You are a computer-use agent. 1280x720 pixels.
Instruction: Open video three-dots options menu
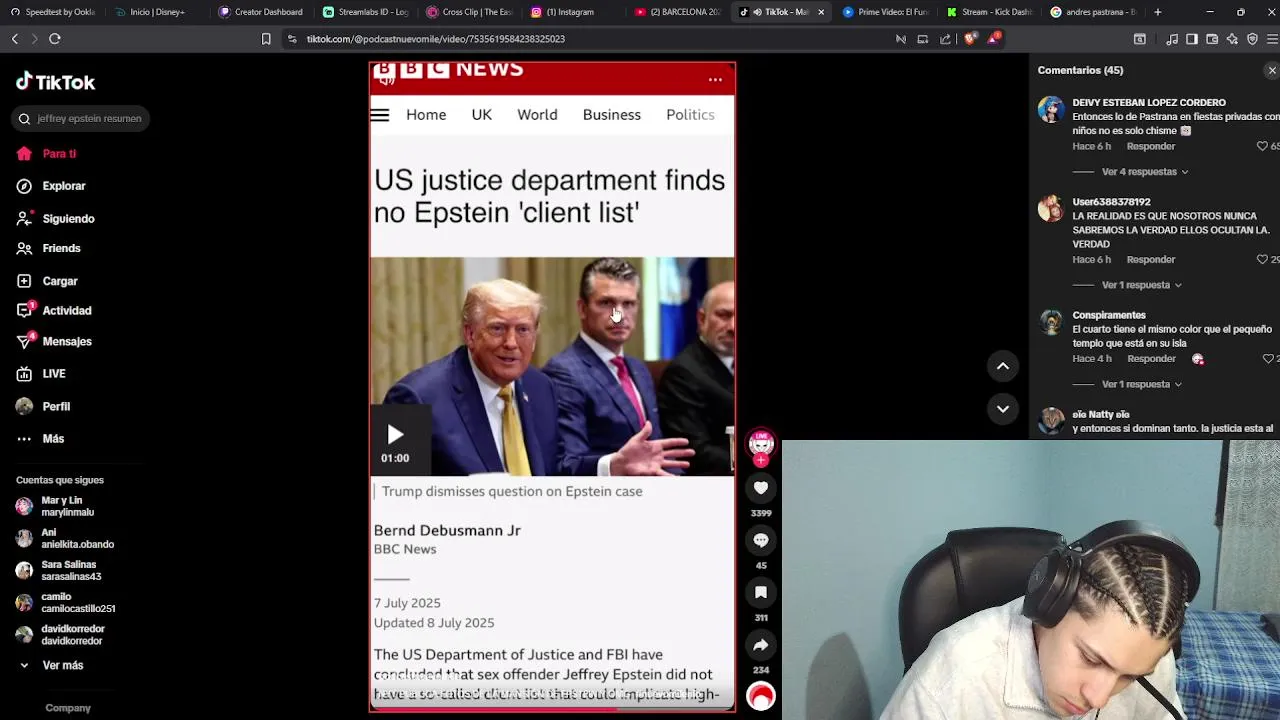pos(715,80)
